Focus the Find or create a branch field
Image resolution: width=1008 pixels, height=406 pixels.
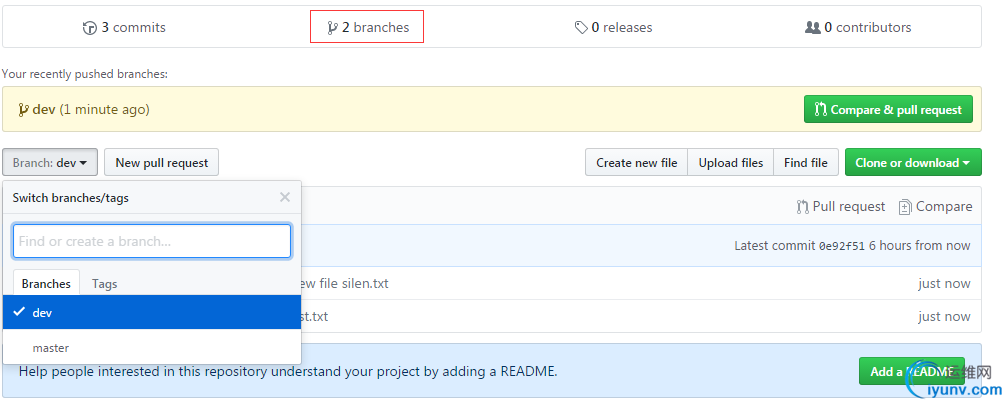tap(152, 241)
